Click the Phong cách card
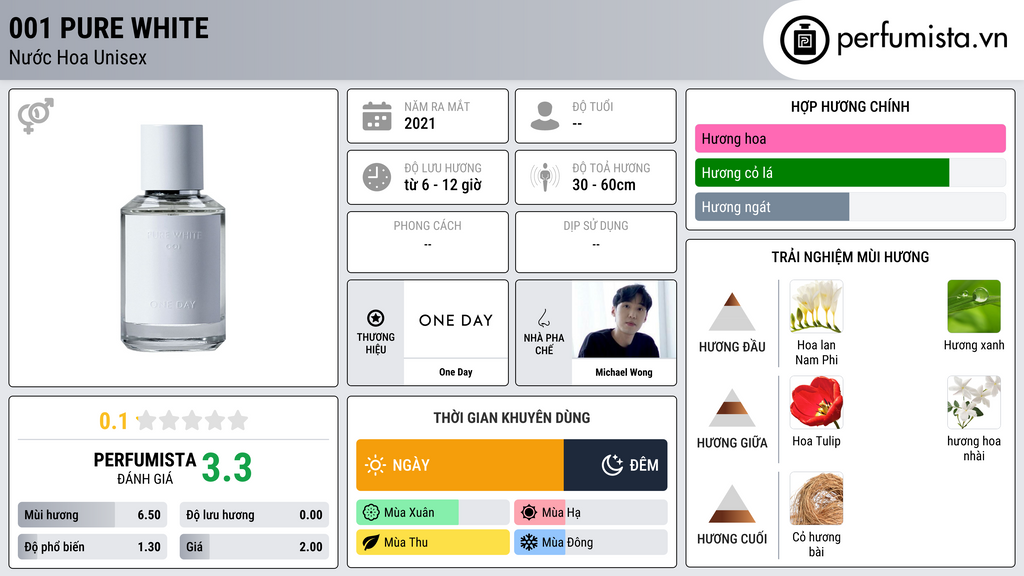The image size is (1024, 576). (428, 242)
